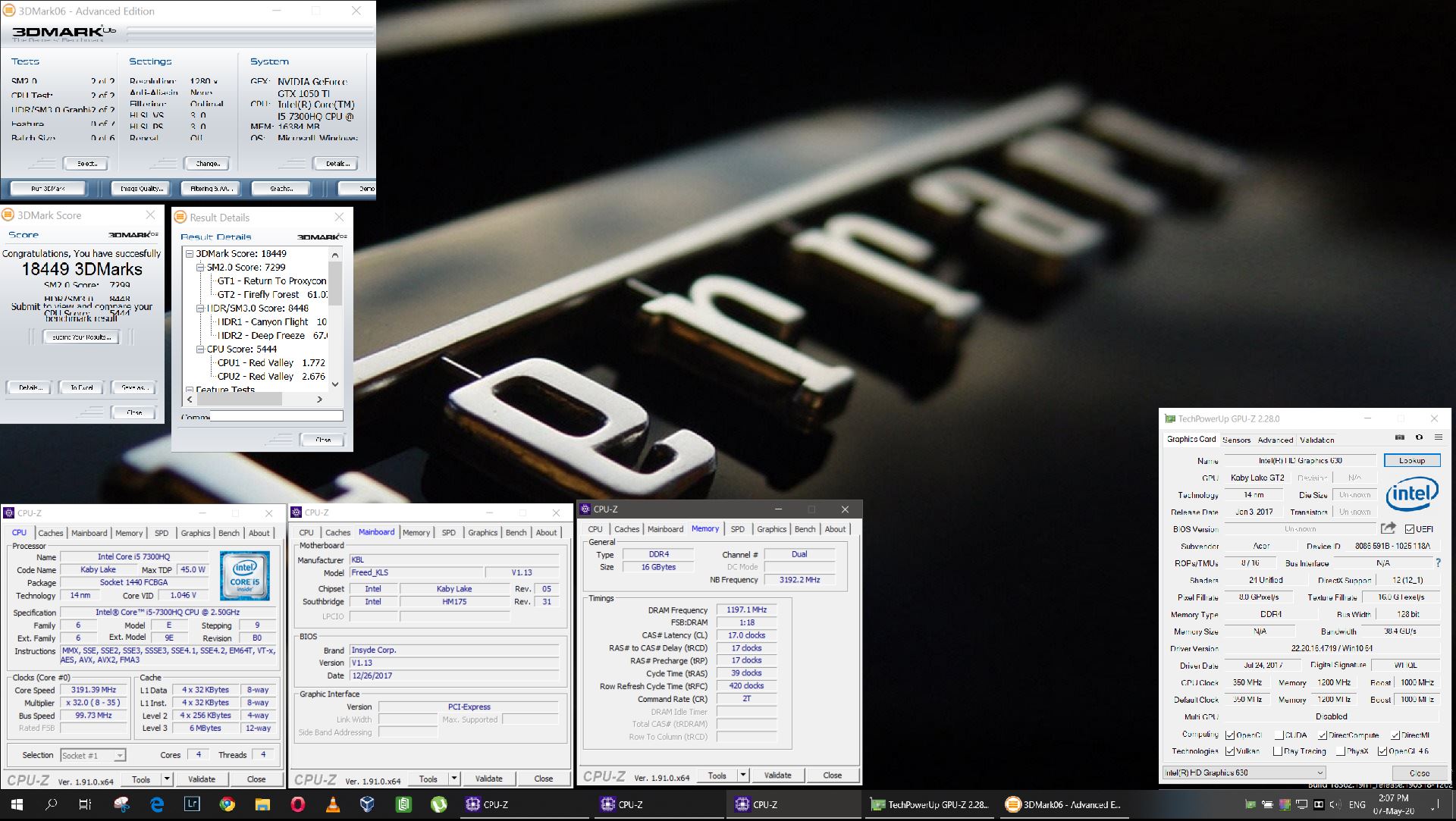Click the GPU-Z tray icon
This screenshot has width=1456, height=821.
[1250, 804]
